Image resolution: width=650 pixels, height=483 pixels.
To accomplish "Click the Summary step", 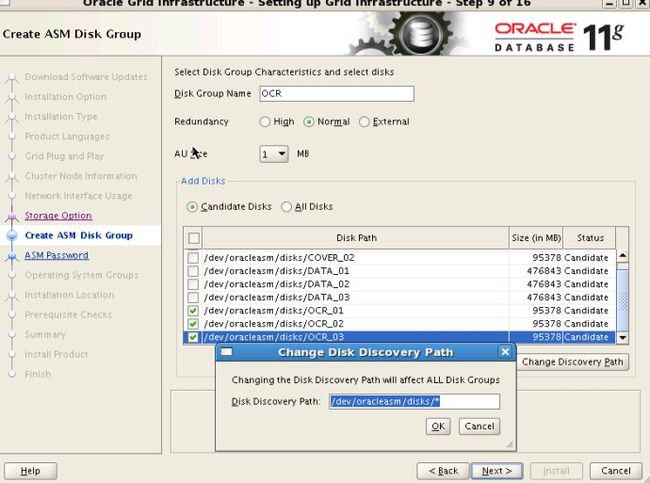I will (45, 335).
